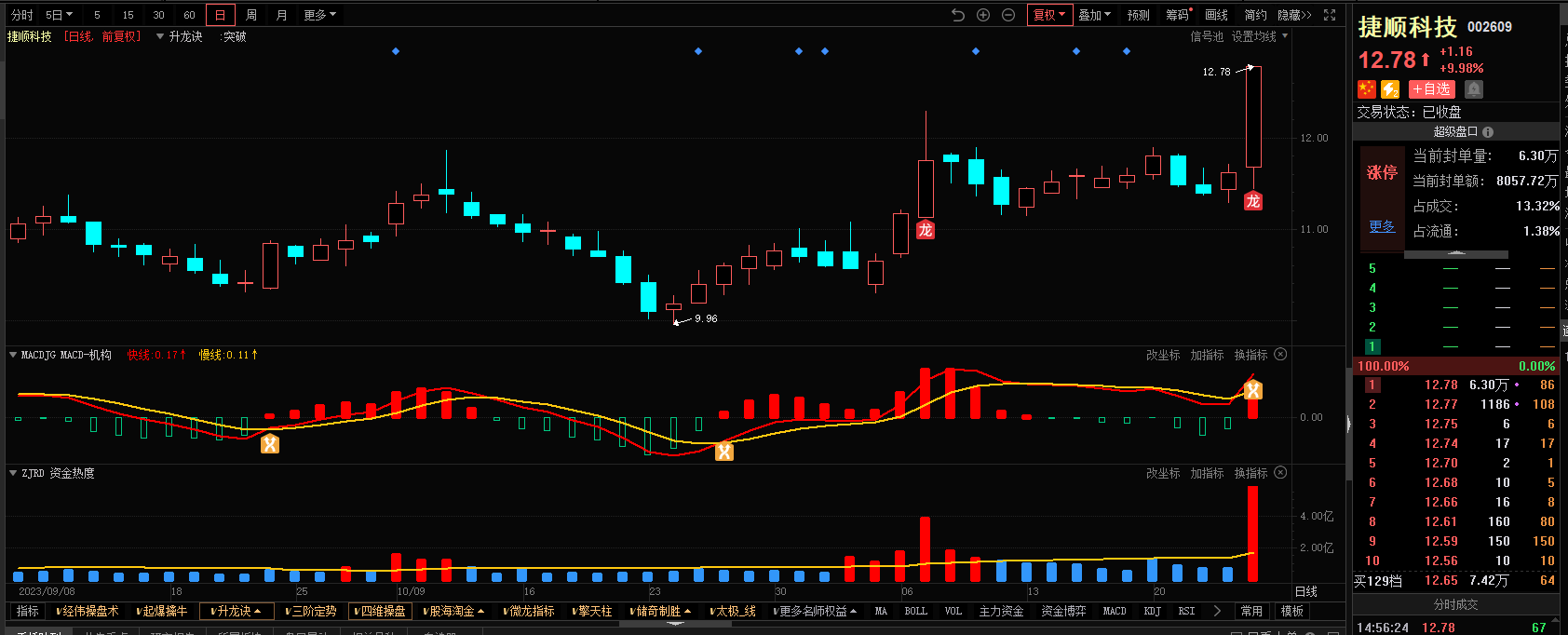Click the price alert bell icon

[1474, 89]
